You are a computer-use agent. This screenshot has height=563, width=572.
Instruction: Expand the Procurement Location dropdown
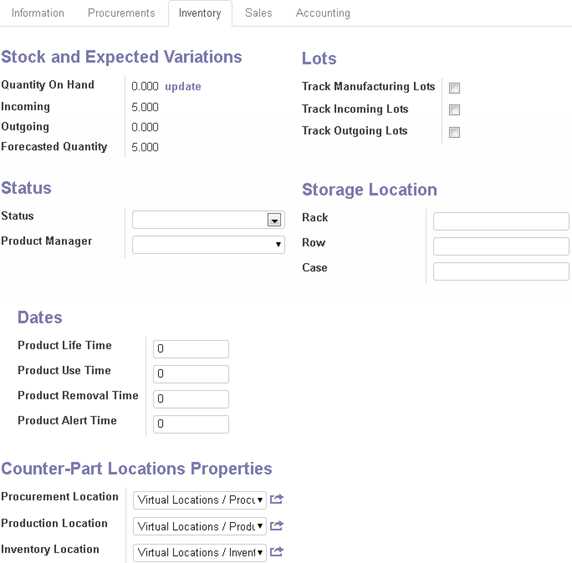click(x=200, y=500)
